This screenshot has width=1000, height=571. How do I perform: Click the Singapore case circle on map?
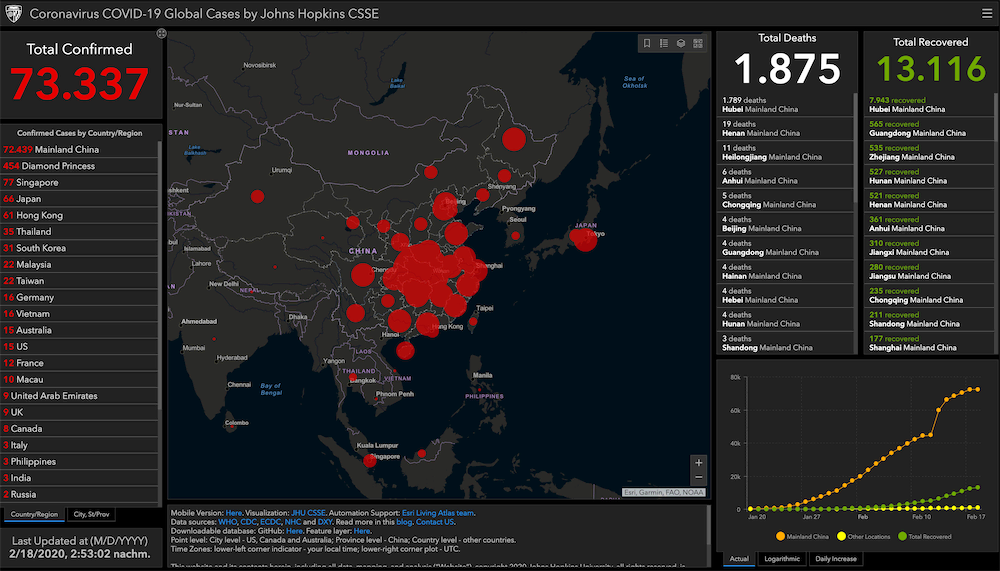370,460
